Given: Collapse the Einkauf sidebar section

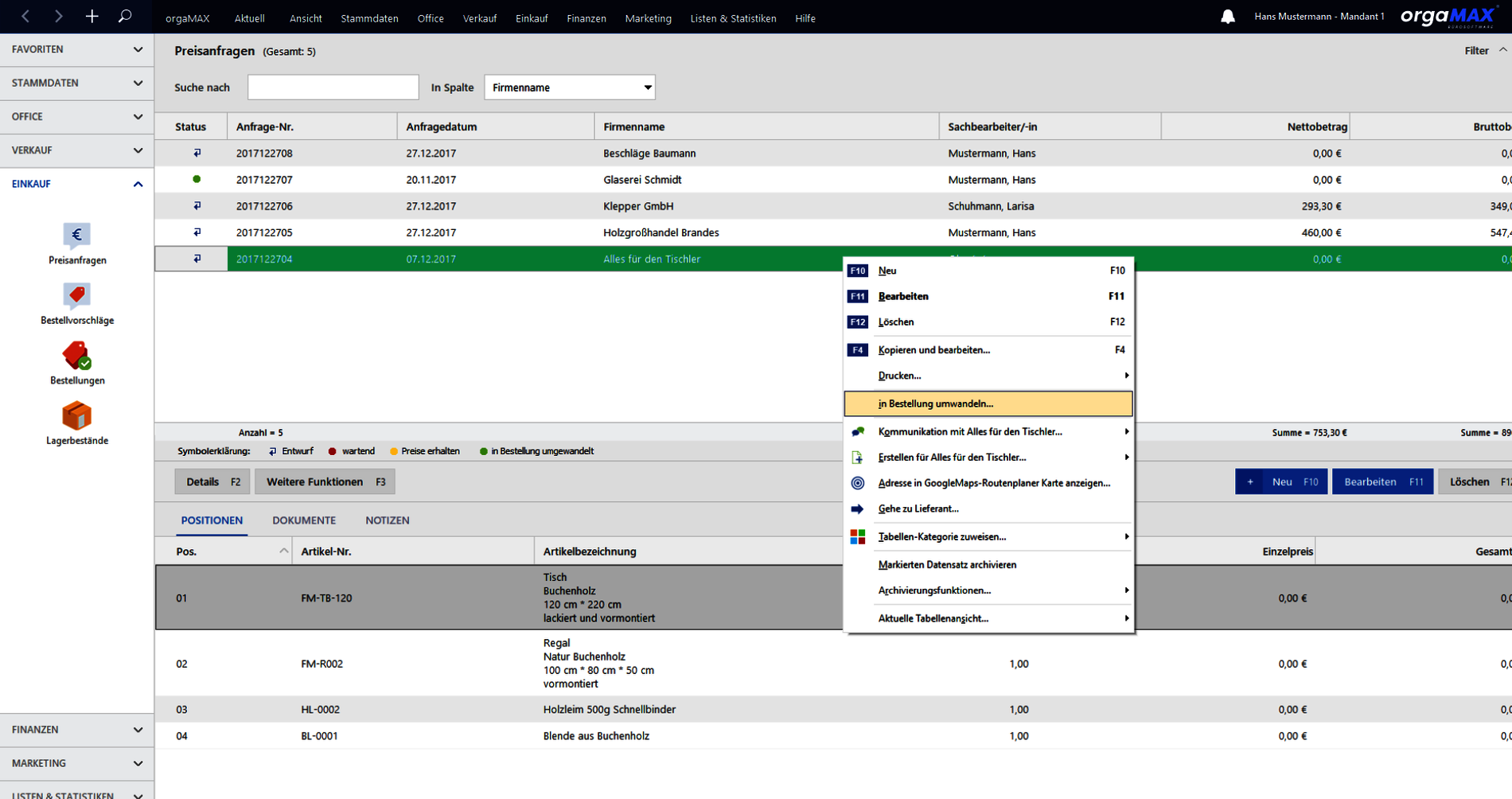Looking at the screenshot, I should pyautogui.click(x=76, y=184).
